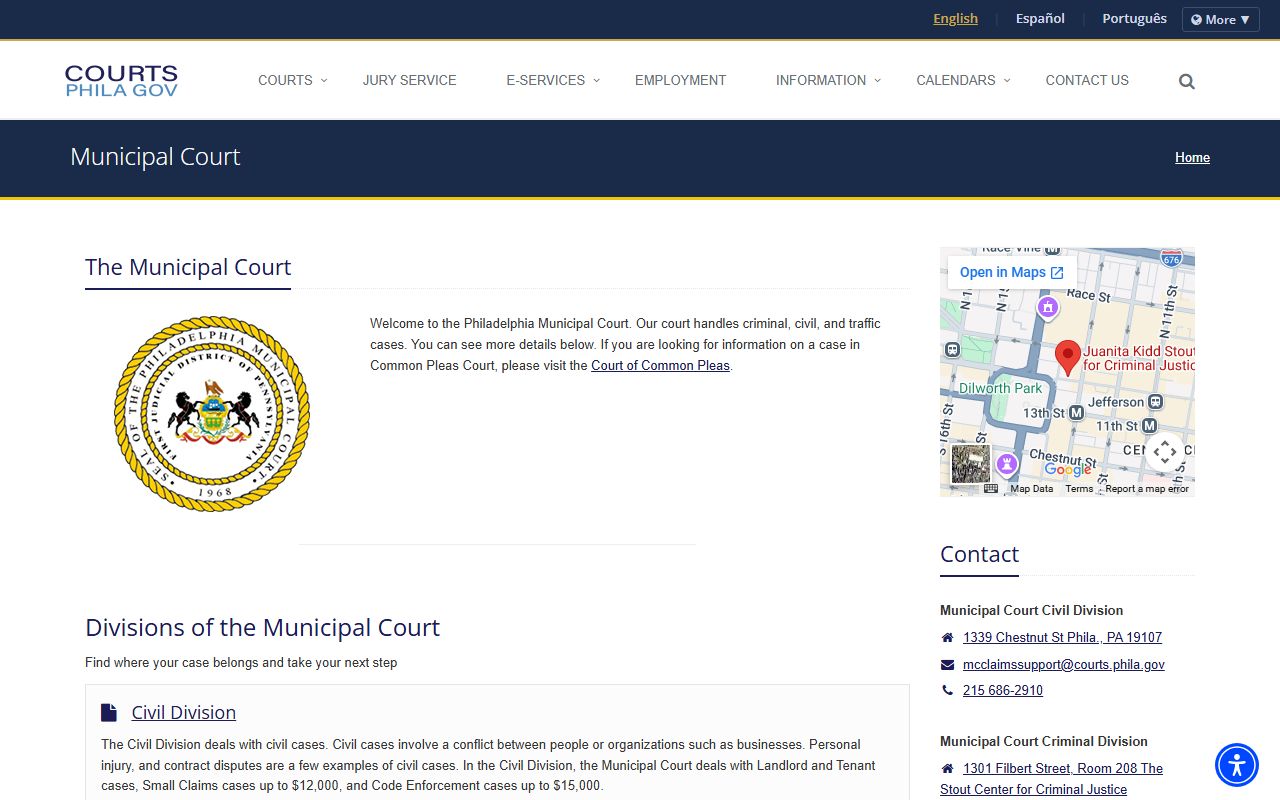This screenshot has height=800, width=1280.
Task: Call the 215 686-2910 phone link
Action: point(1003,691)
